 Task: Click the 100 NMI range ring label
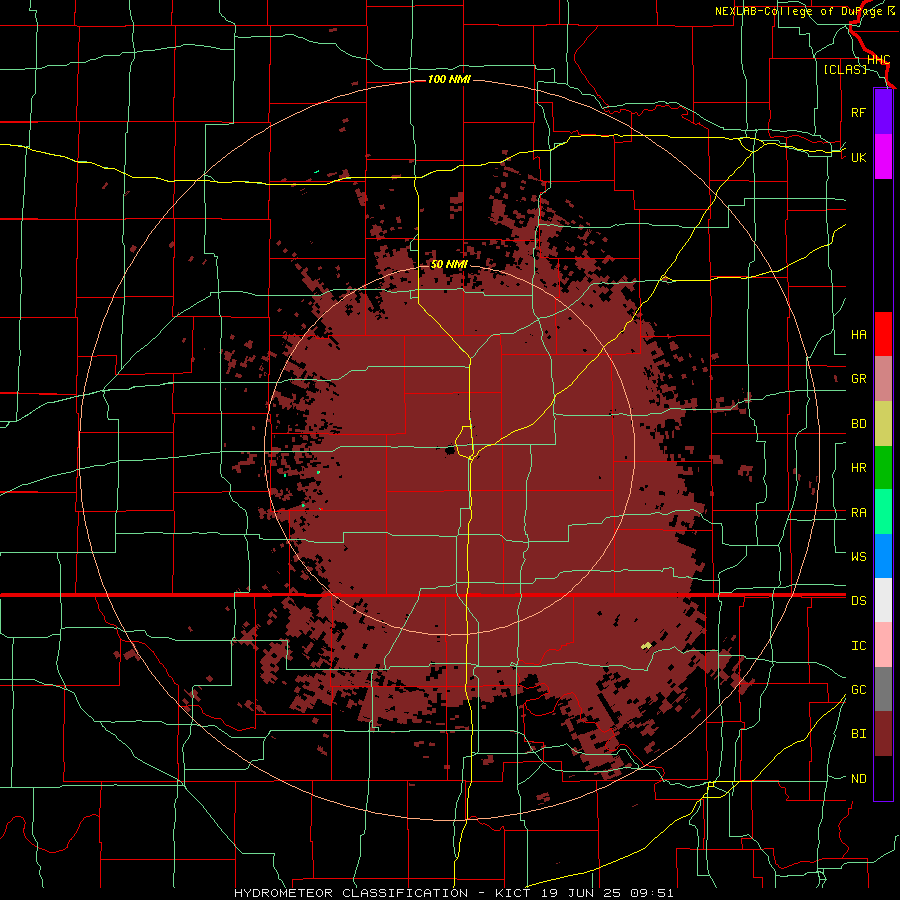449,79
